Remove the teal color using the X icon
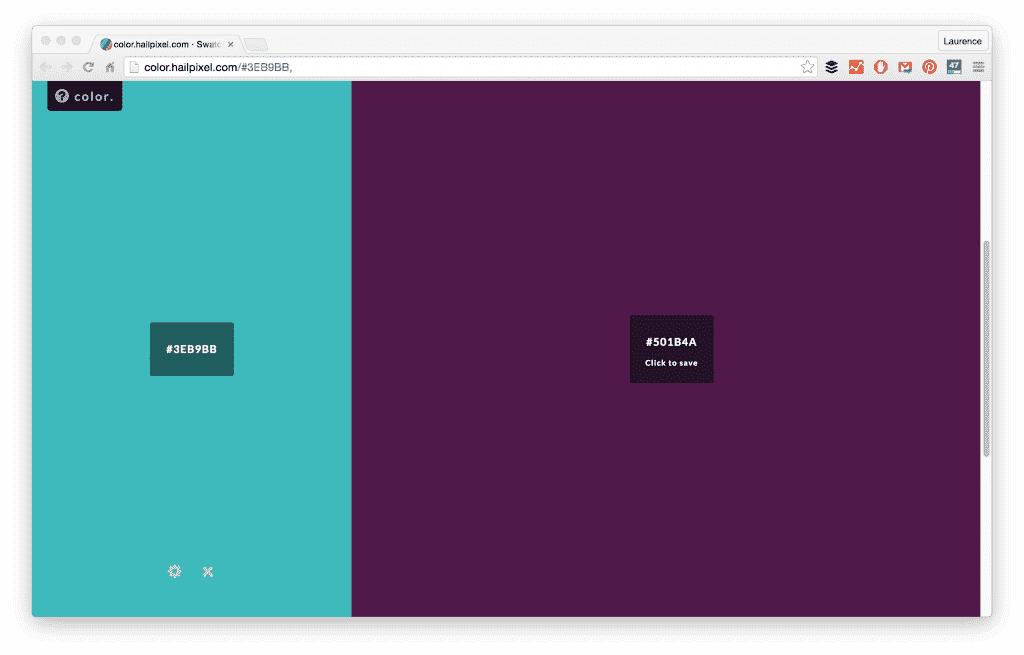 [207, 571]
